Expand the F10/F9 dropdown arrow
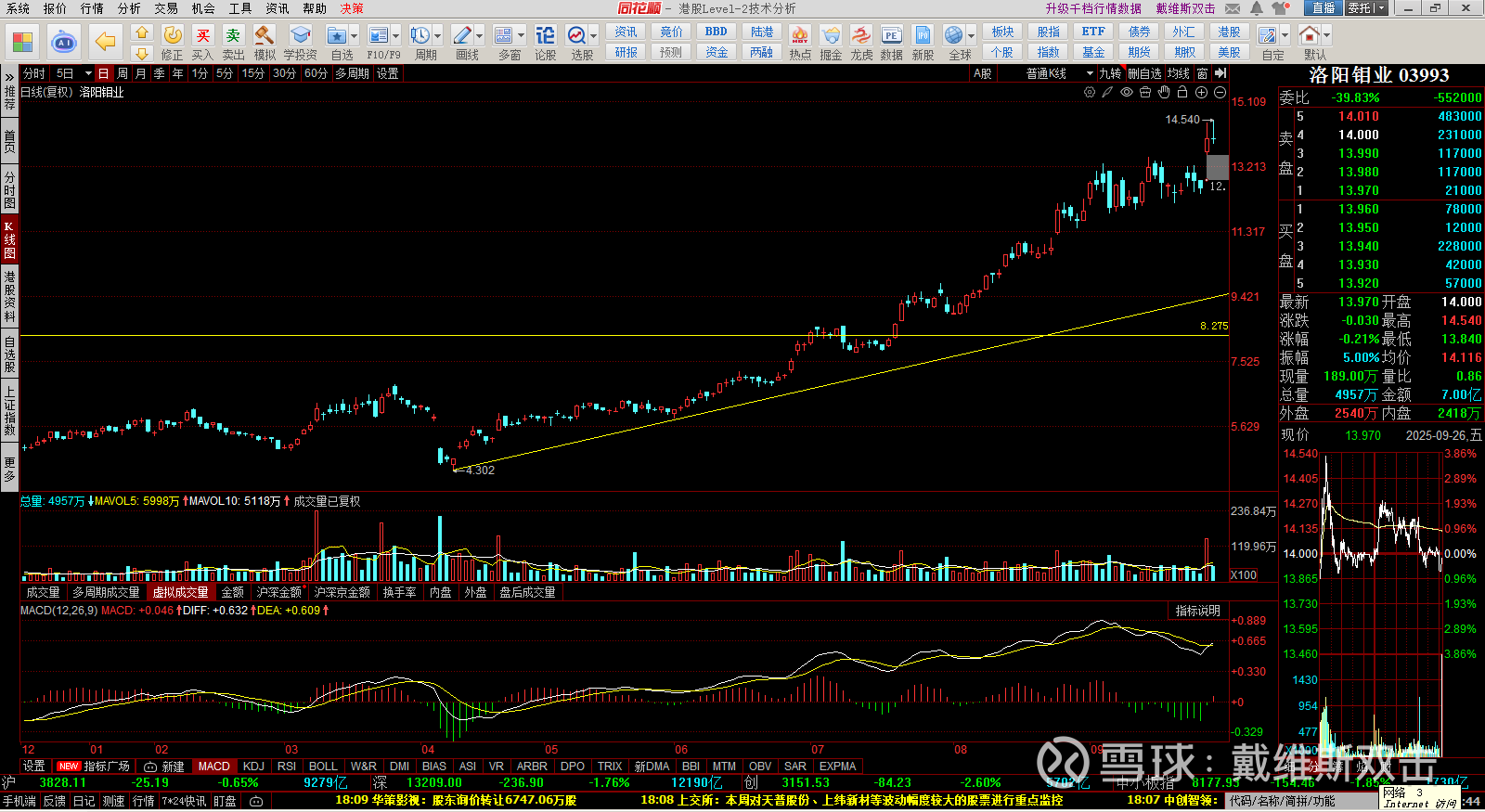The height and width of the screenshot is (812, 1485). tap(396, 36)
